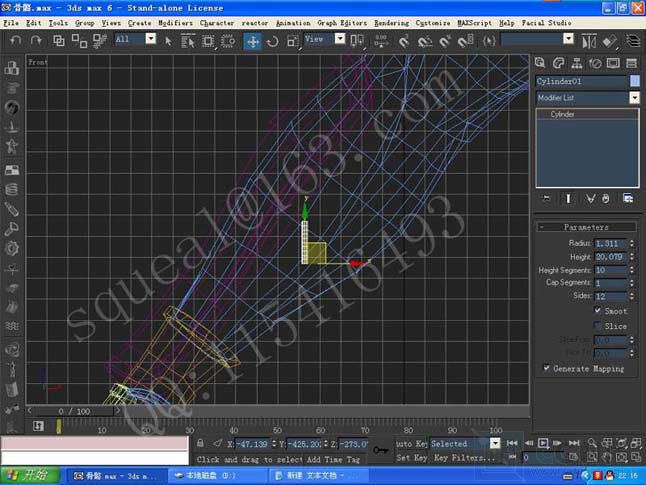The image size is (646, 485).
Task: Enable the Slice On checkbox
Action: (x=598, y=326)
